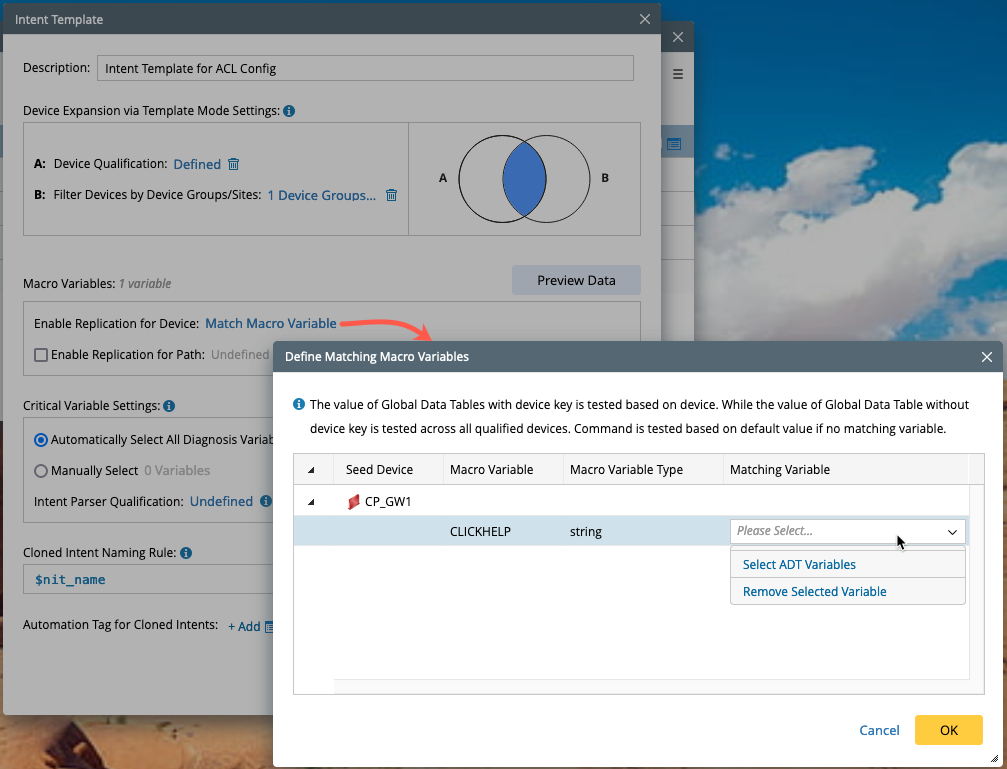Click the info icon in Define Matching dialog
The height and width of the screenshot is (769, 1007).
tap(299, 405)
